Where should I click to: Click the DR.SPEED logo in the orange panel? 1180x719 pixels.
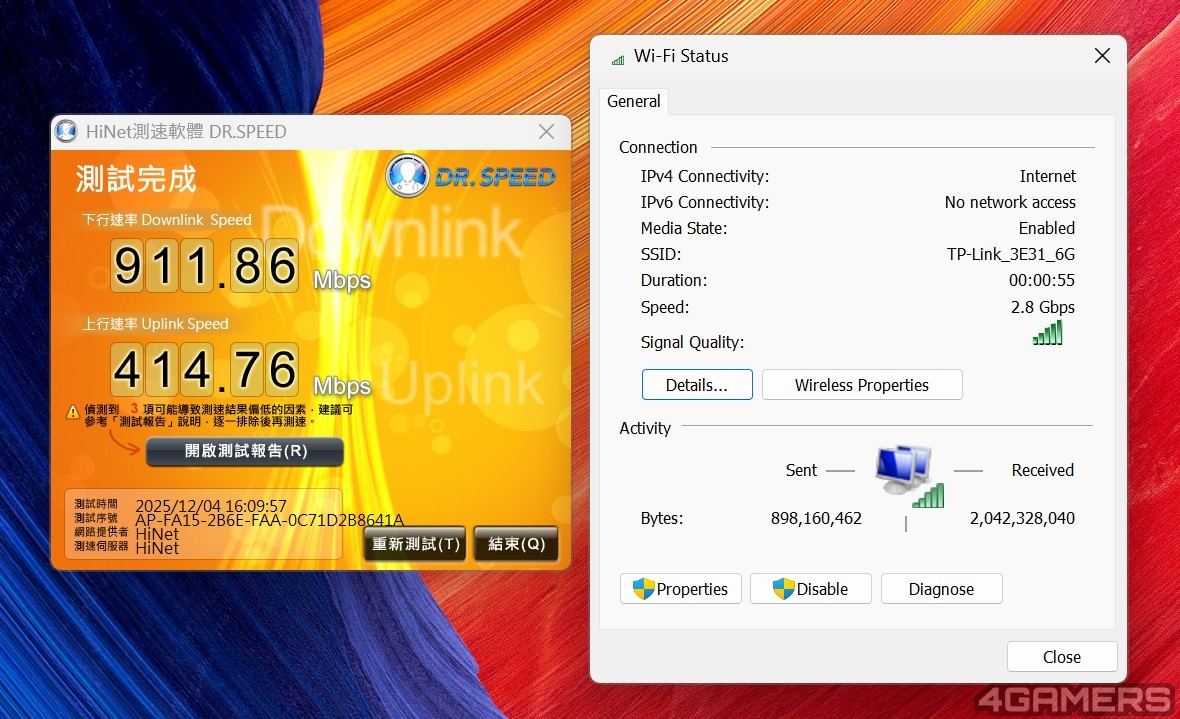tap(471, 176)
